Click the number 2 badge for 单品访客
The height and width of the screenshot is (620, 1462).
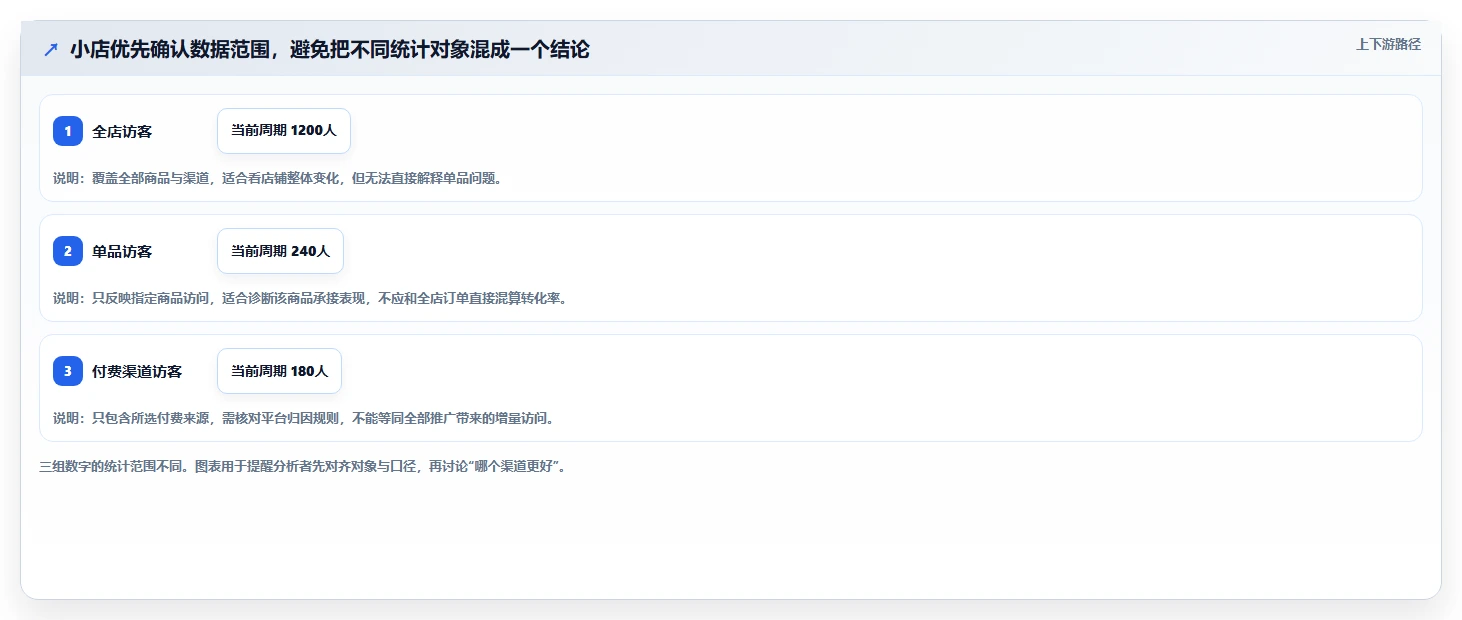[x=68, y=251]
